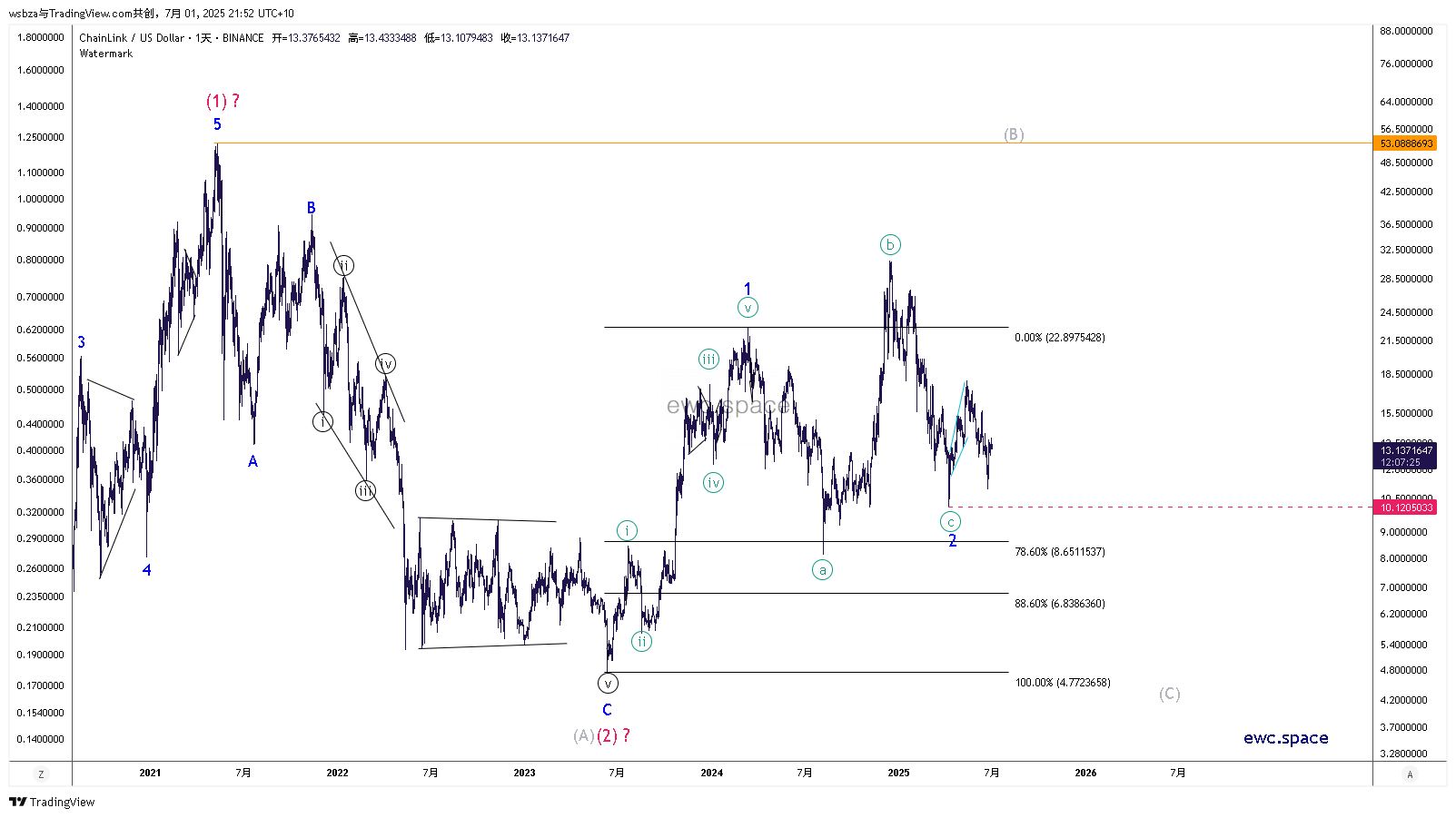Toggle the A auto-scale button
The width and height of the screenshot is (1456, 818).
pyautogui.click(x=1410, y=774)
